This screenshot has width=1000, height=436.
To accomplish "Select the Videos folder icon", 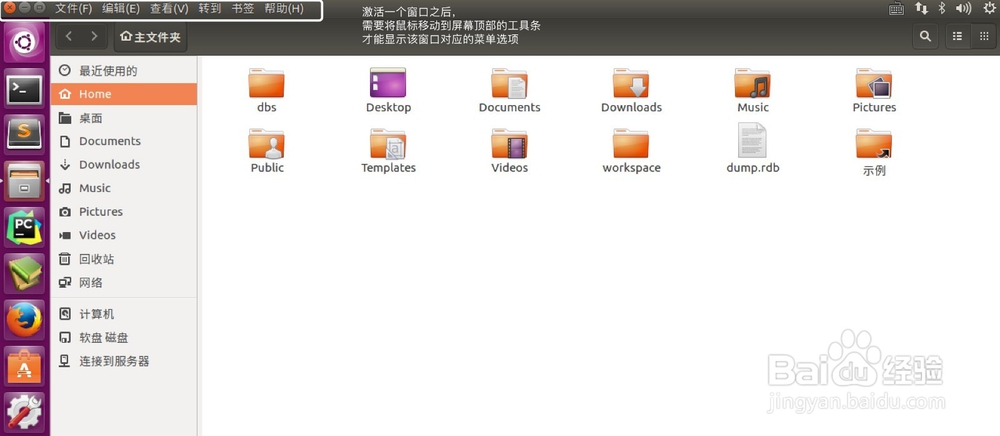I will point(510,143).
